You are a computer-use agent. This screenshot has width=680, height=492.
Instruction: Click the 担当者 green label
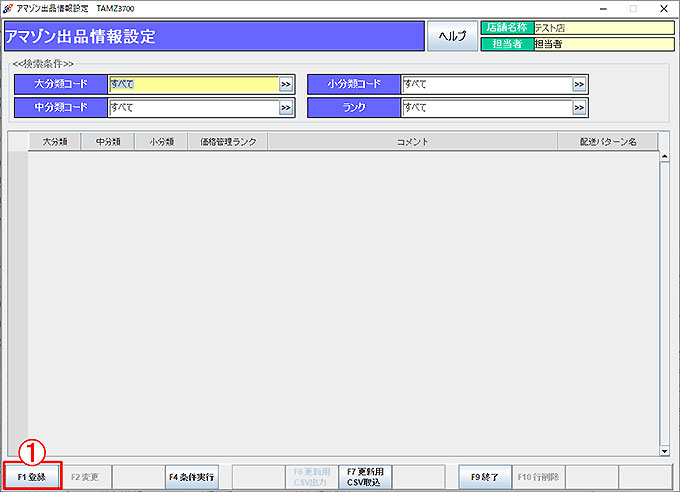(507, 44)
